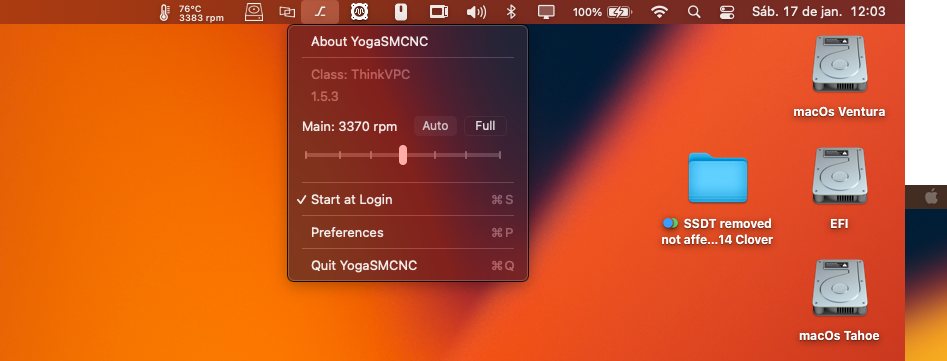This screenshot has width=947, height=361.
Task: Set fan to Auto mode
Action: 435,126
